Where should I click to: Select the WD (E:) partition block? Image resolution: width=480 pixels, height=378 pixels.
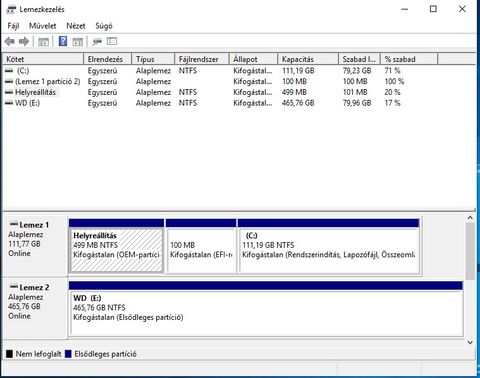[266, 309]
